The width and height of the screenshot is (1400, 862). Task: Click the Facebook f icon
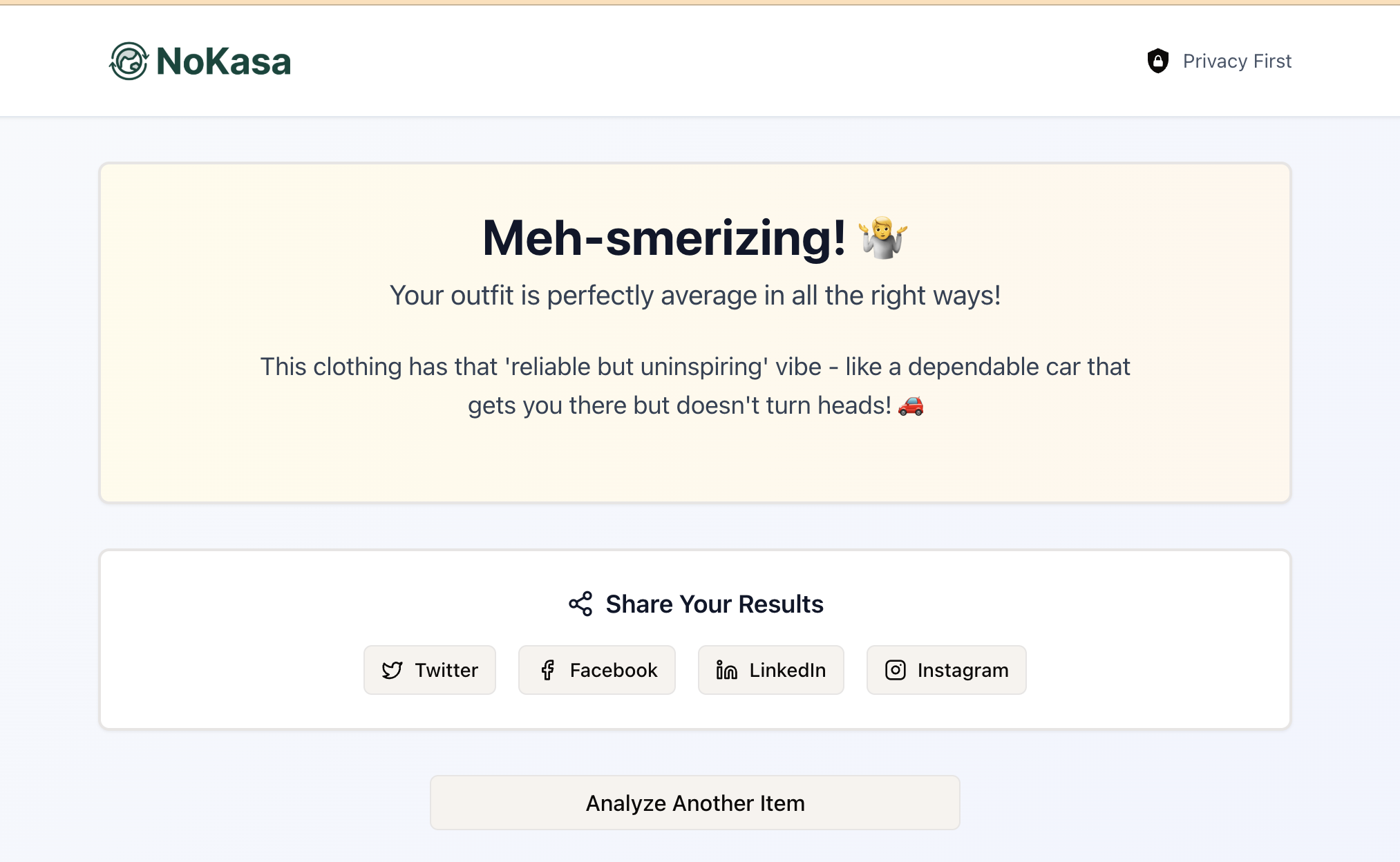(548, 670)
